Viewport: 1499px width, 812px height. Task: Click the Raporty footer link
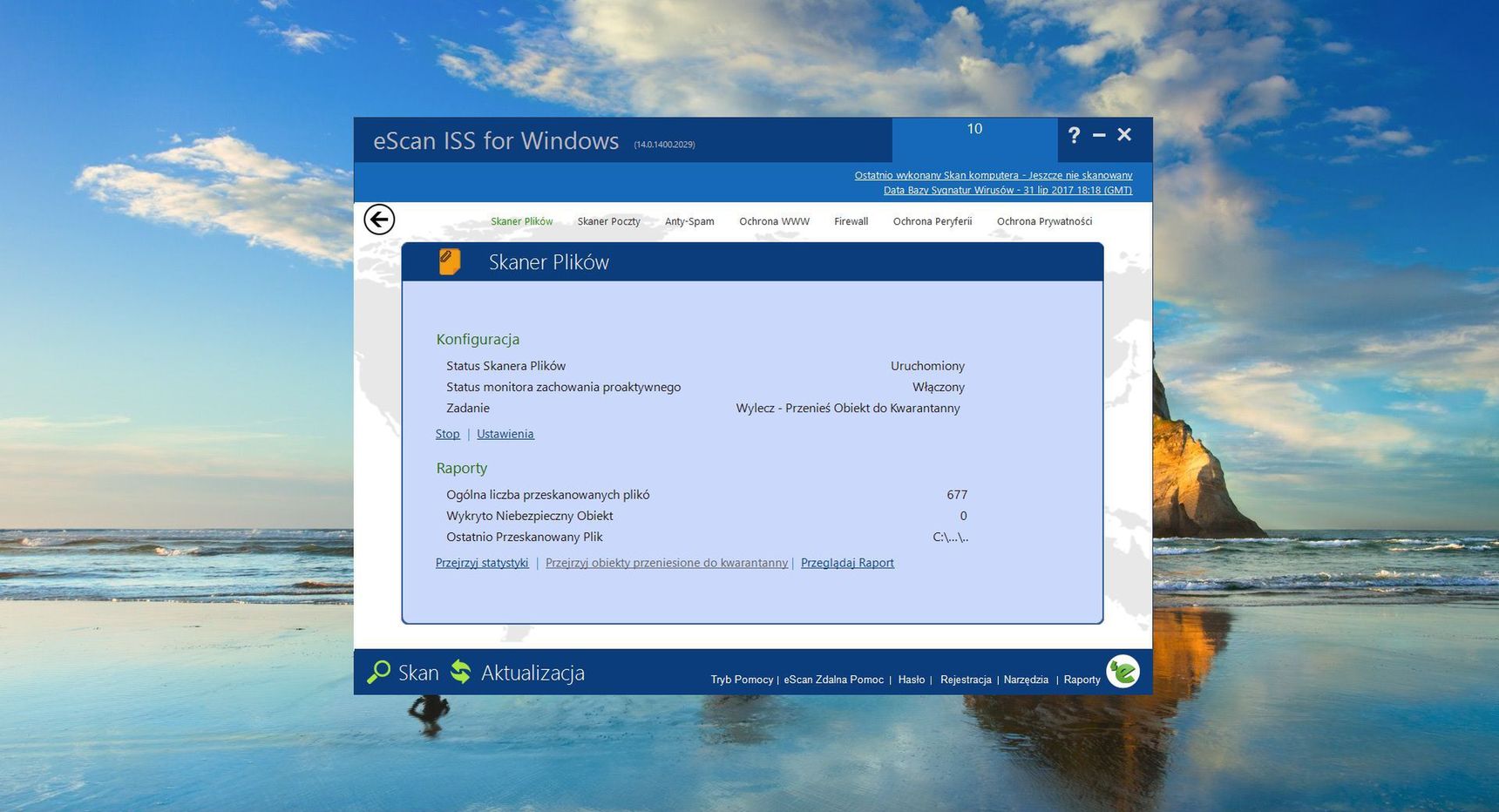click(1082, 680)
